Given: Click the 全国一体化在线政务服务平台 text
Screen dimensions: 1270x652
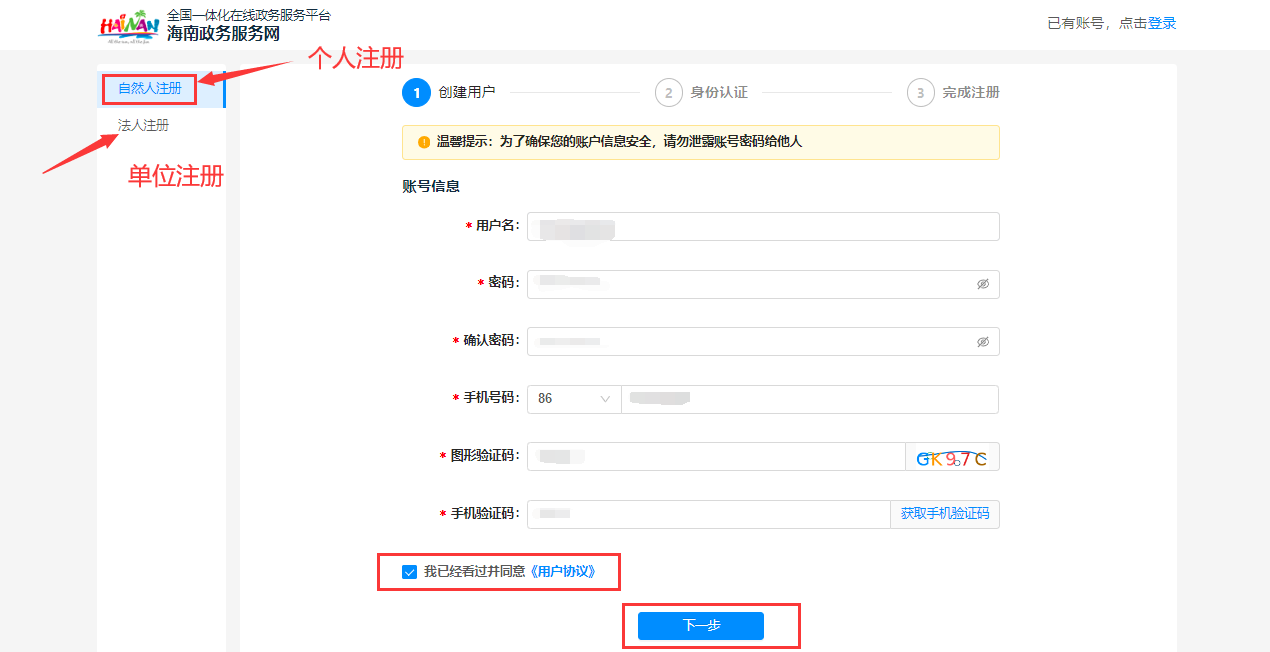Looking at the screenshot, I should pos(249,15).
